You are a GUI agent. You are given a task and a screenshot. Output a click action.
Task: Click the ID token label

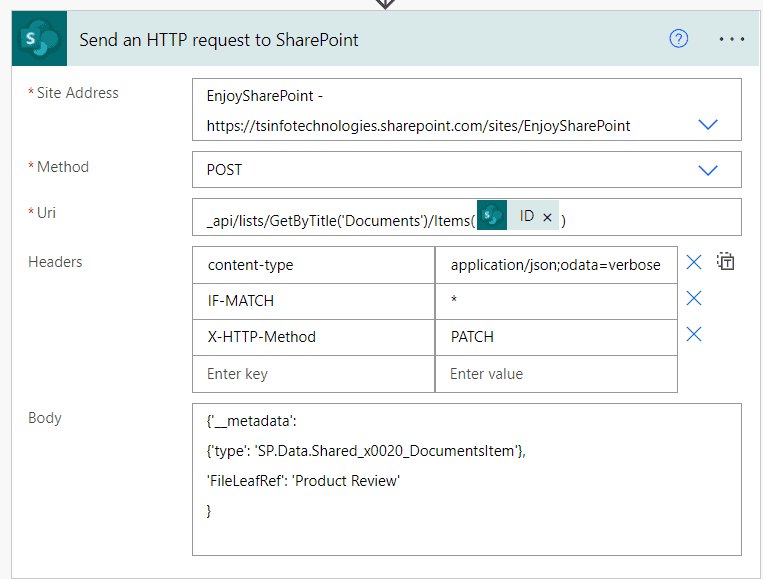coord(527,216)
